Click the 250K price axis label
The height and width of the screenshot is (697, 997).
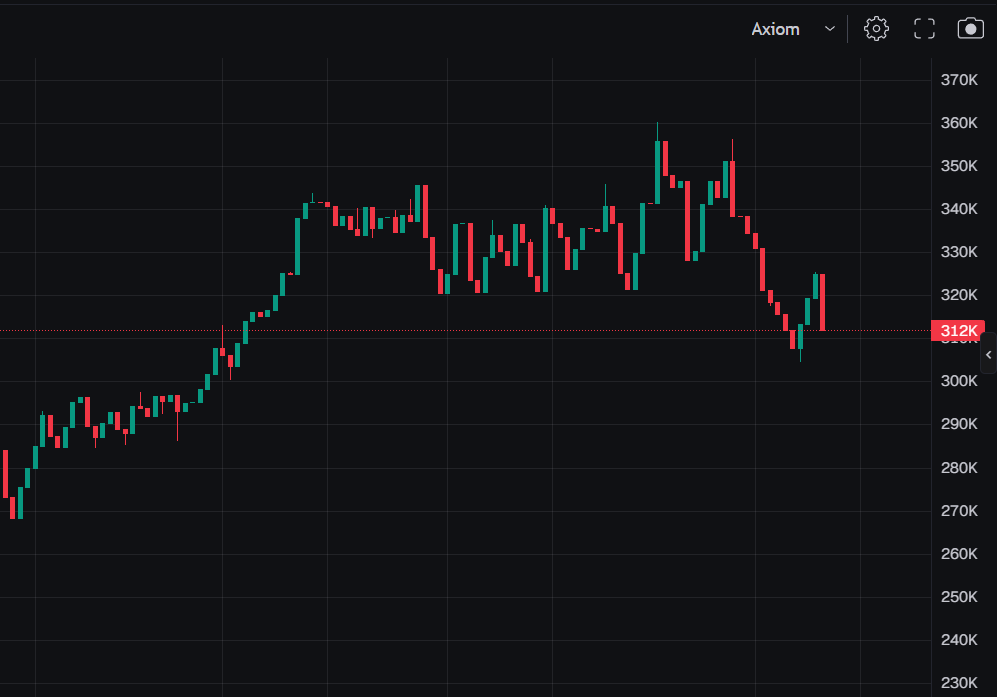[x=959, y=597]
